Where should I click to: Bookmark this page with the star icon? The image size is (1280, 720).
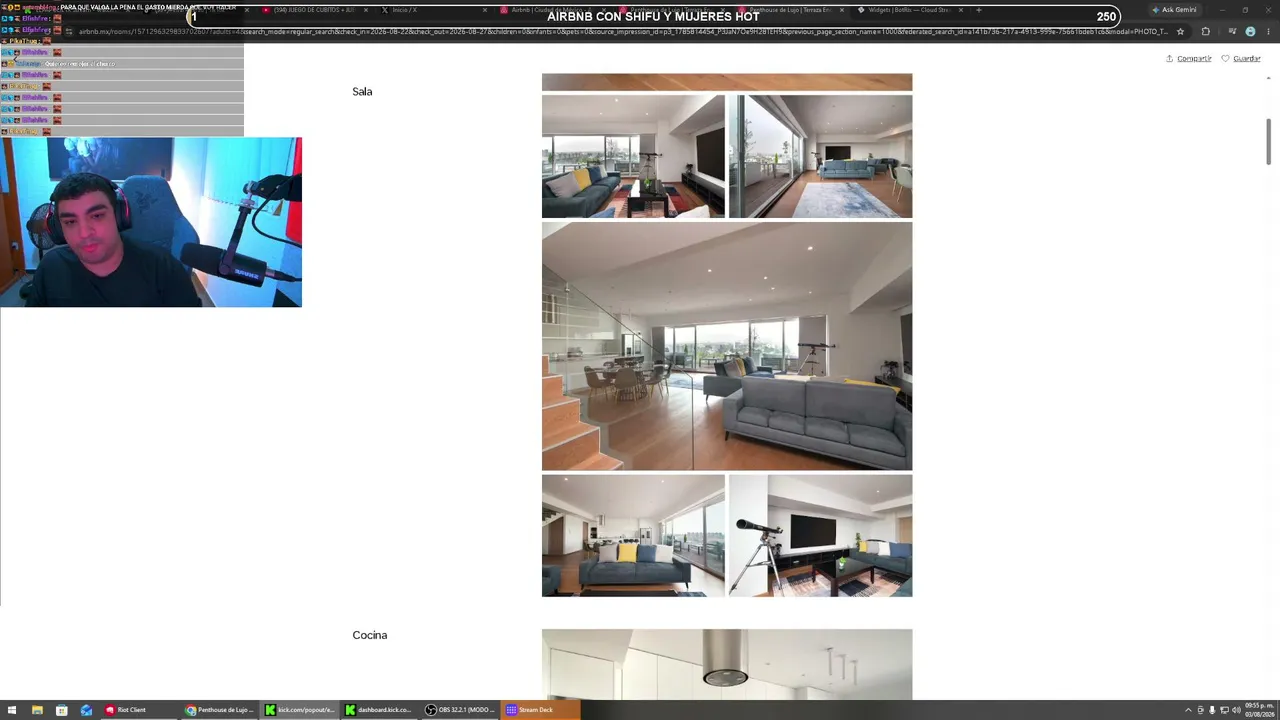[x=1180, y=31]
